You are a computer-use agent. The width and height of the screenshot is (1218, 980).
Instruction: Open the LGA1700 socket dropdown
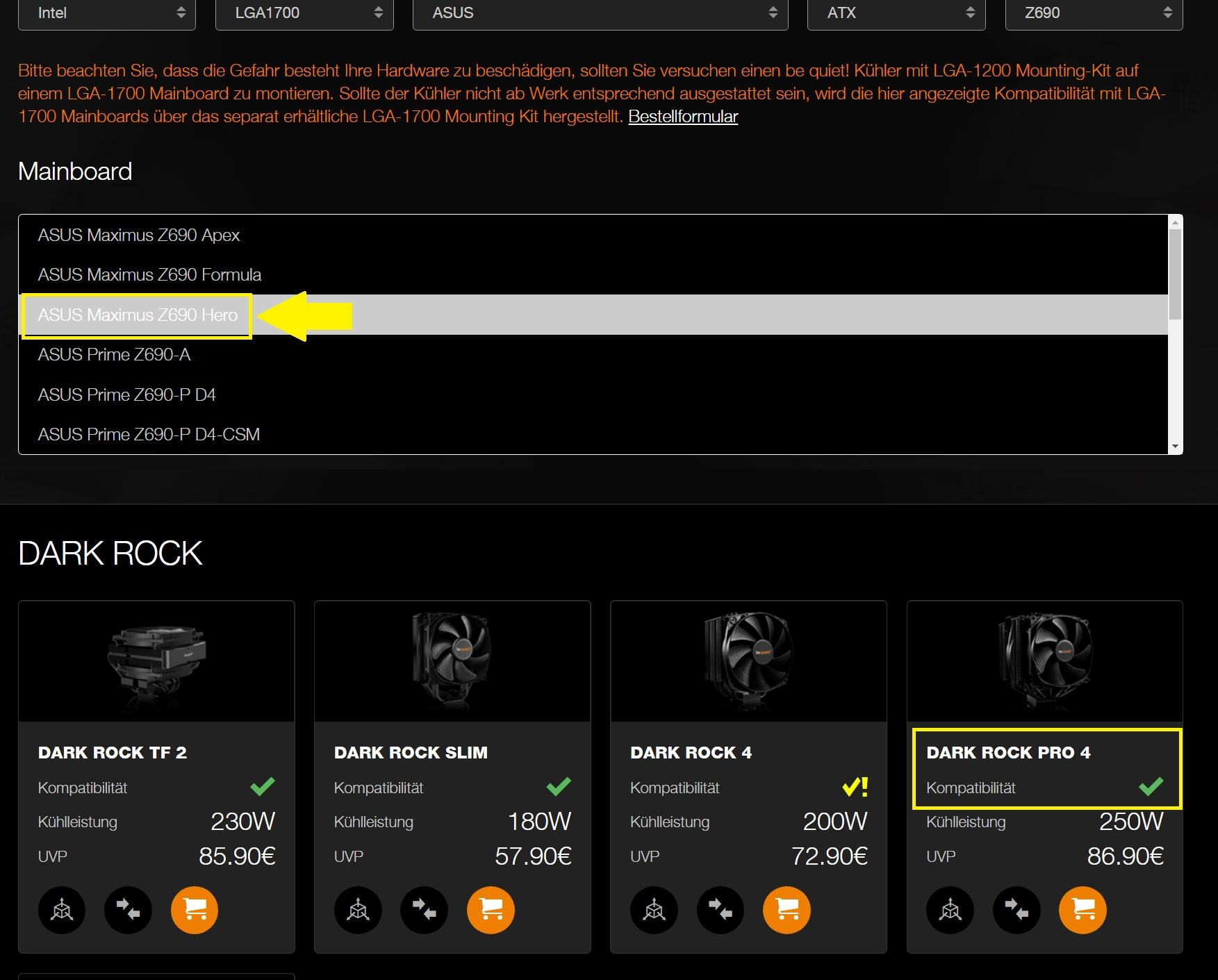tap(304, 13)
